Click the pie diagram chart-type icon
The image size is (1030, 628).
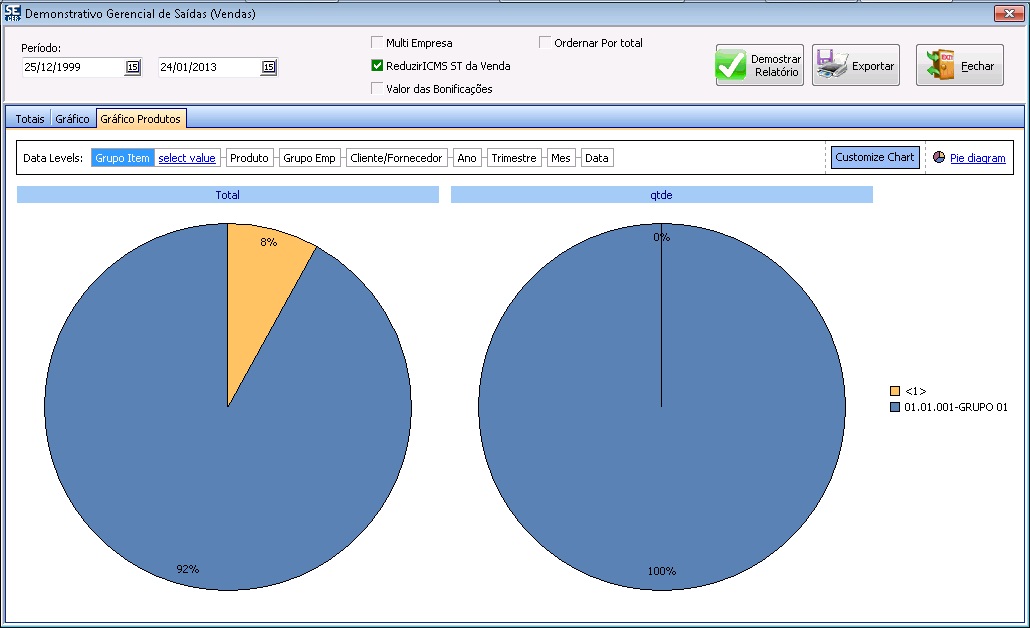click(939, 158)
